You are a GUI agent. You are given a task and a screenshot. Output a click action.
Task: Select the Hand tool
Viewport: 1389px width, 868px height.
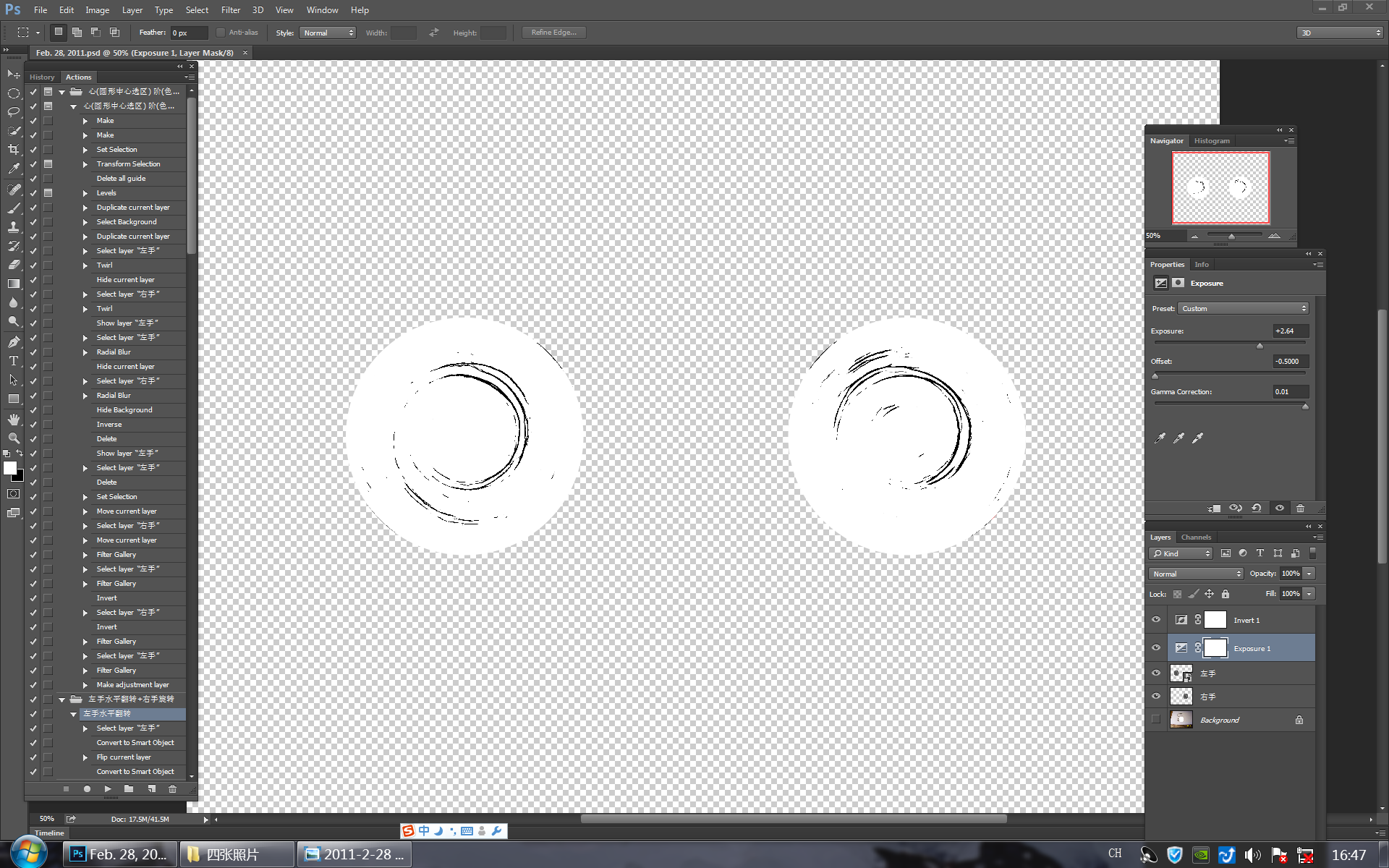click(x=13, y=420)
